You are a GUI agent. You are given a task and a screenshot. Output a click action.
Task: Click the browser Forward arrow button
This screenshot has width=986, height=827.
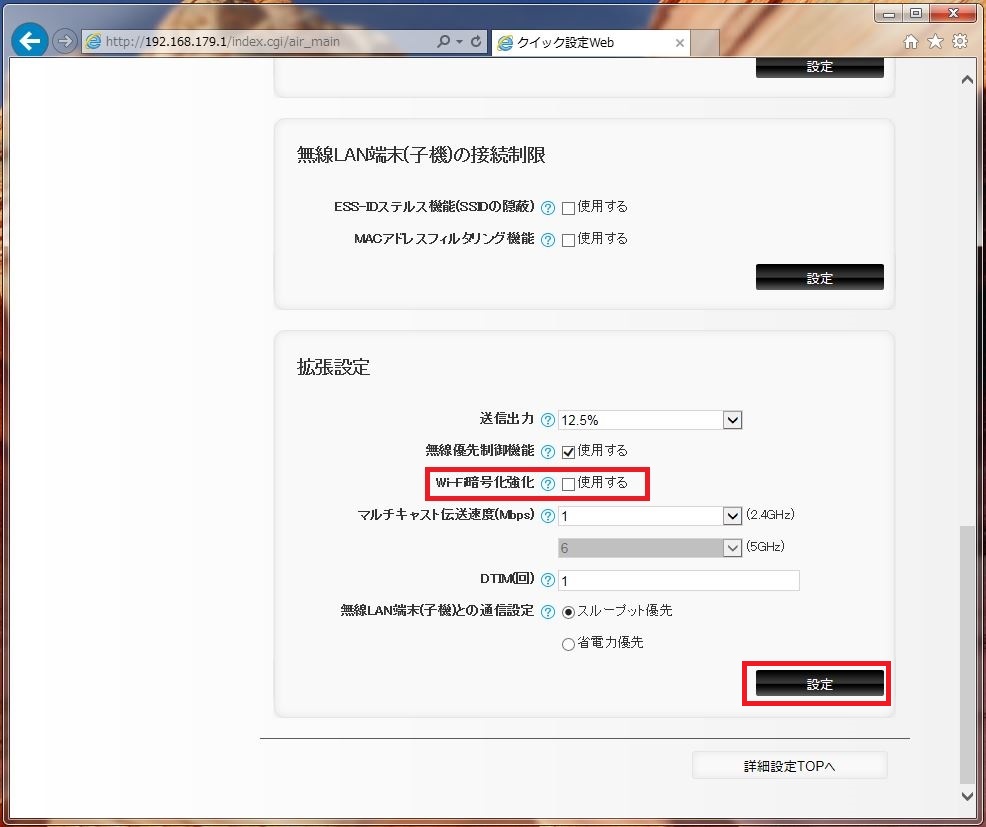(64, 42)
